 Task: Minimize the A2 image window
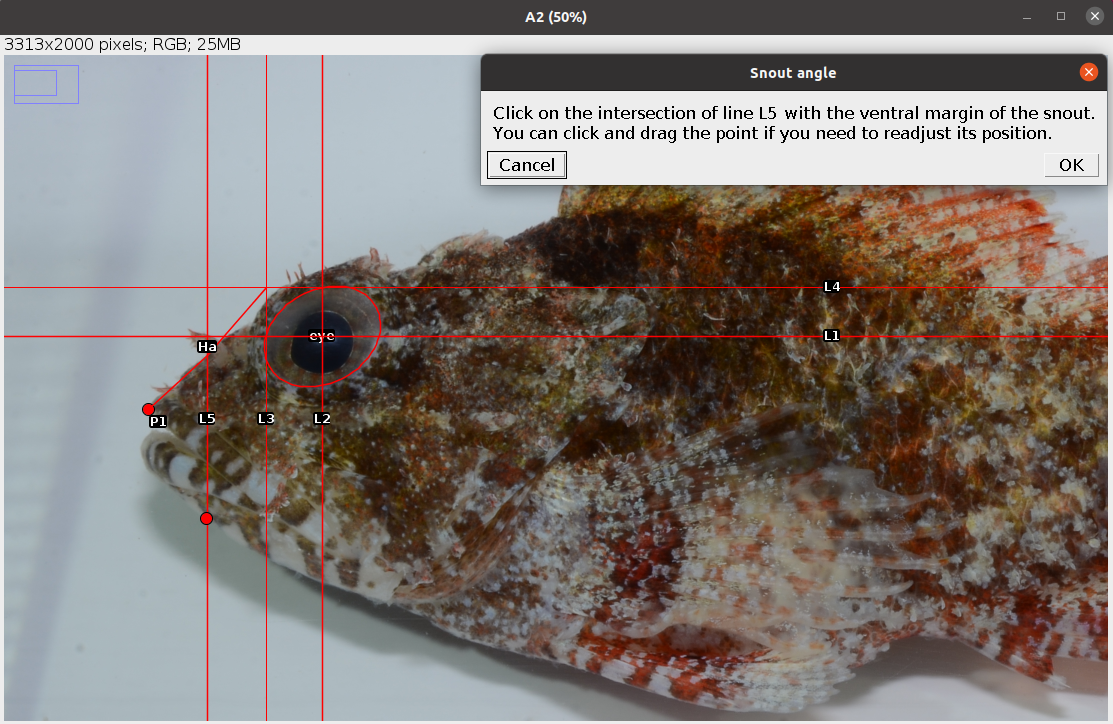point(1026,16)
